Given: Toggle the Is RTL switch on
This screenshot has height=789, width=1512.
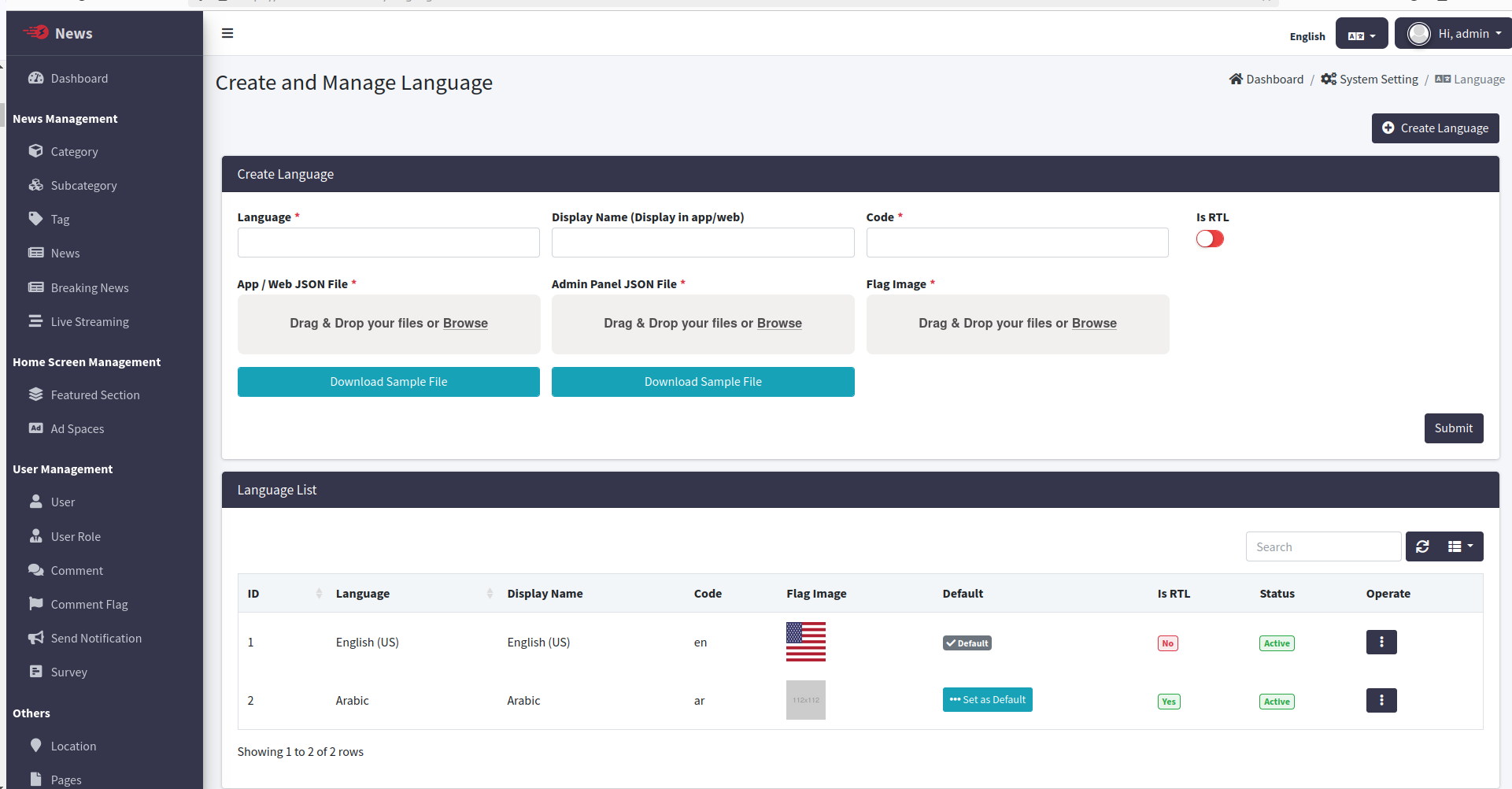Looking at the screenshot, I should [x=1210, y=239].
